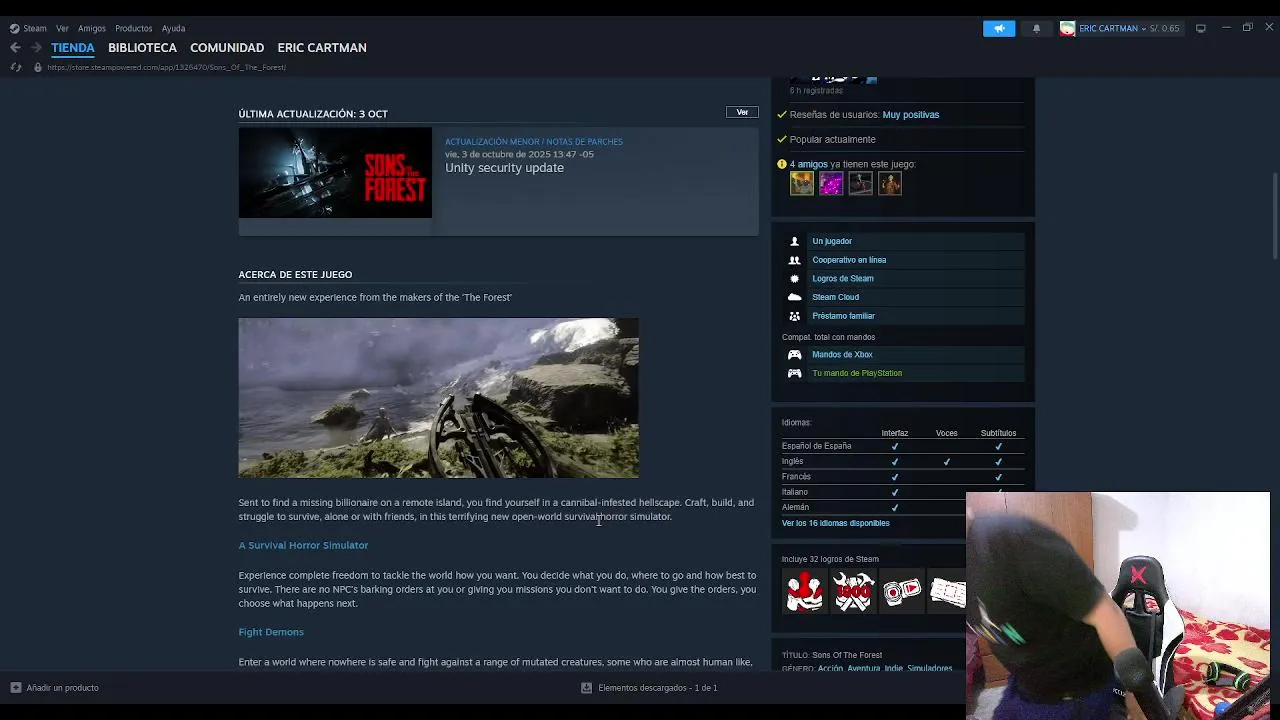Click the Steam logo menu
1280x720 pixels.
click(28, 28)
